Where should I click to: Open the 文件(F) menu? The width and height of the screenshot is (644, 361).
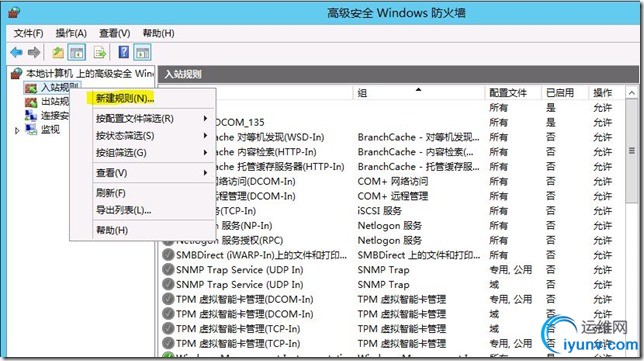pos(28,33)
